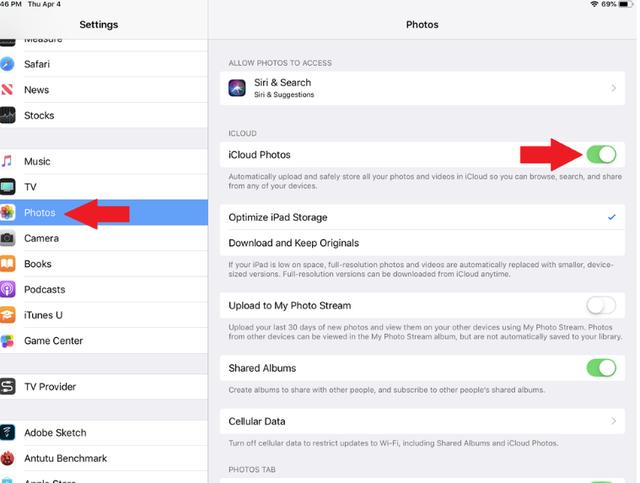
Task: Open Stocks settings
Action: click(104, 115)
